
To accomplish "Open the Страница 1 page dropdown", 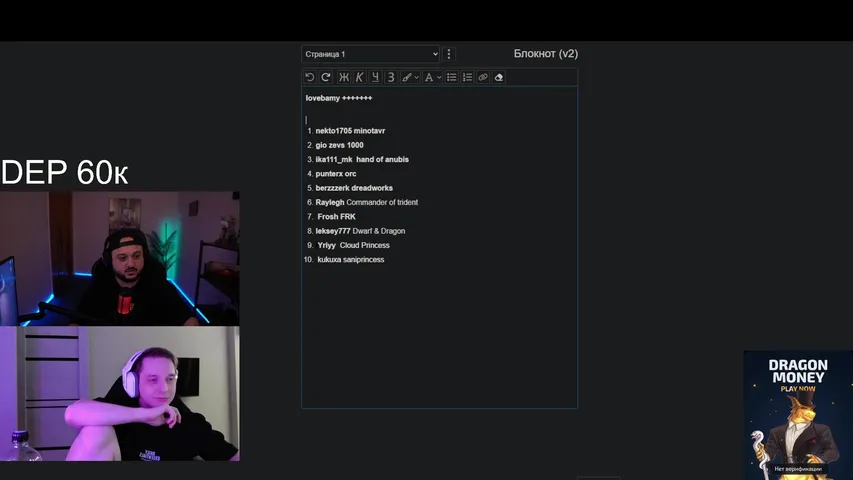I will click(x=370, y=54).
